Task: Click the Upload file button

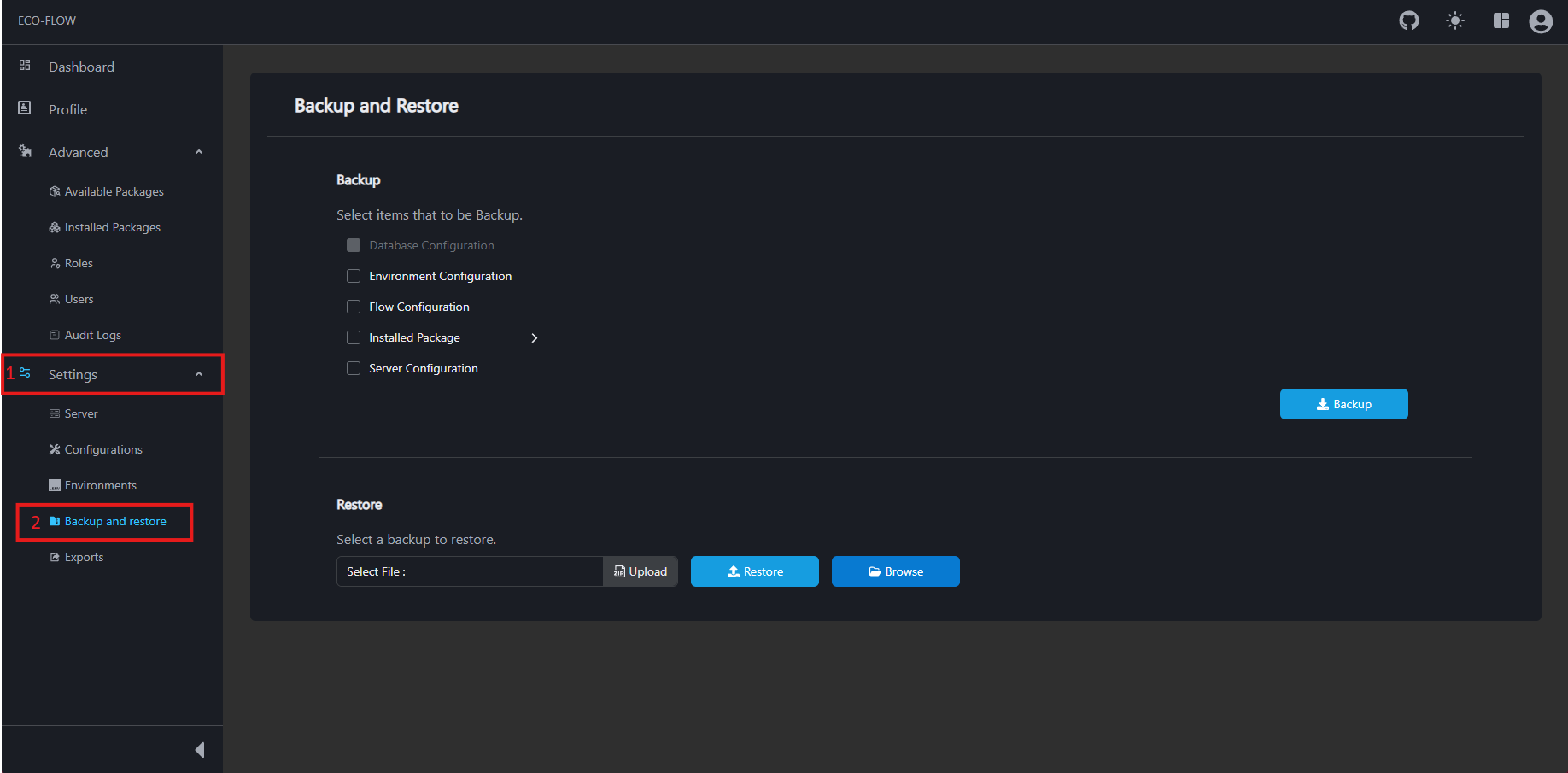Action: pyautogui.click(x=641, y=571)
